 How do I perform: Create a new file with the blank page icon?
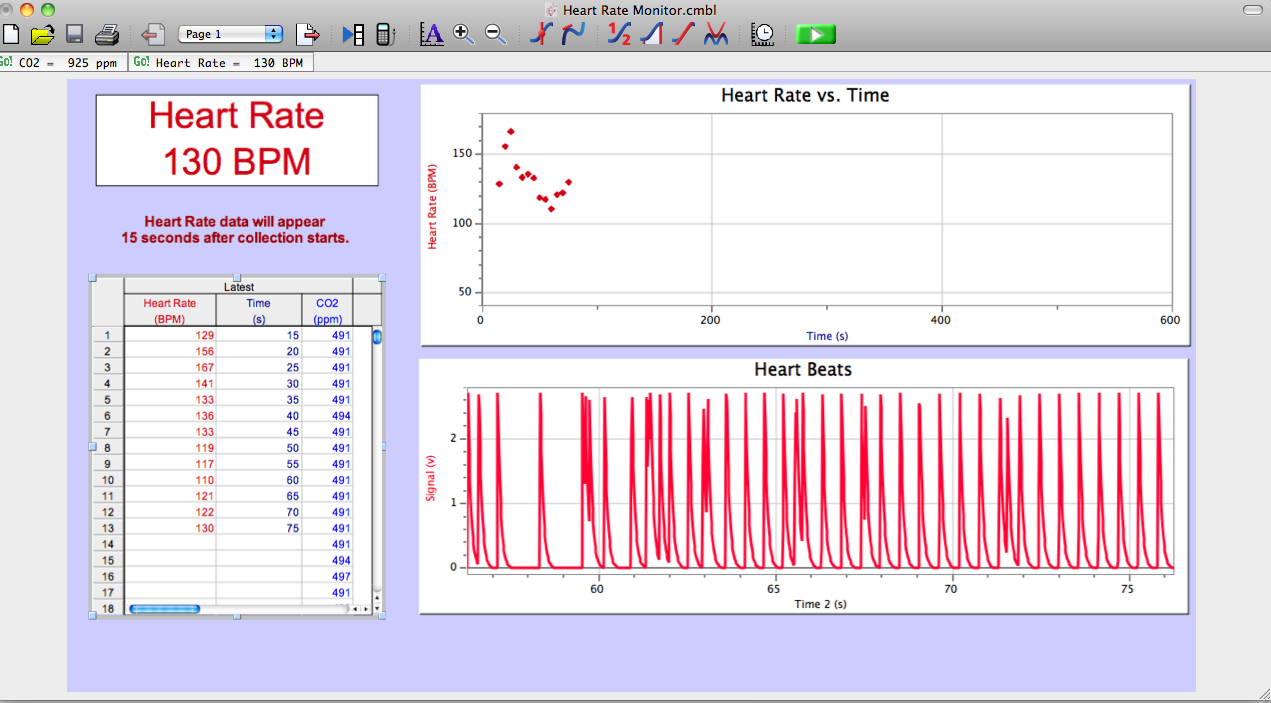coord(11,35)
